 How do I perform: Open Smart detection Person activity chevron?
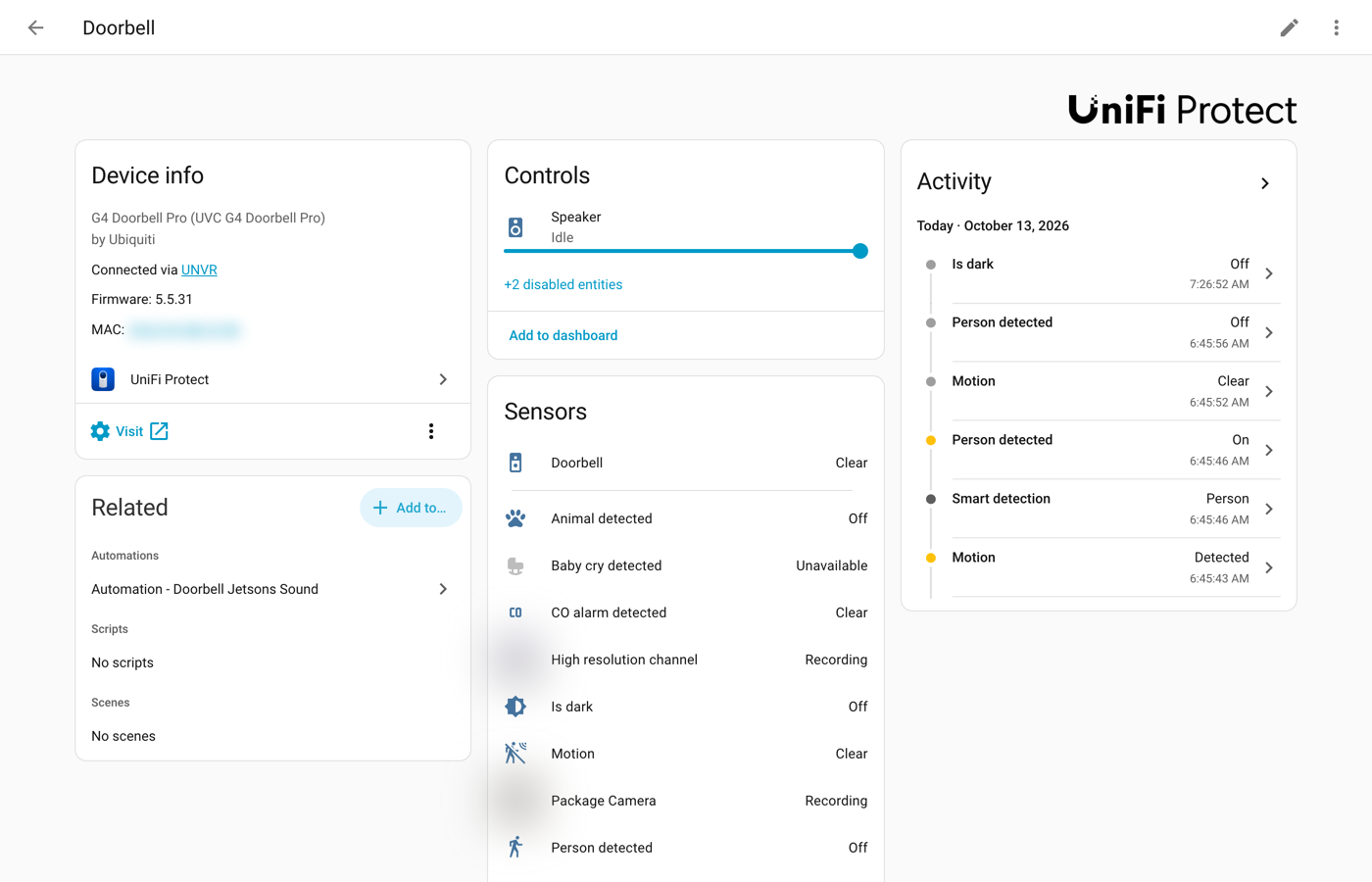click(1269, 510)
